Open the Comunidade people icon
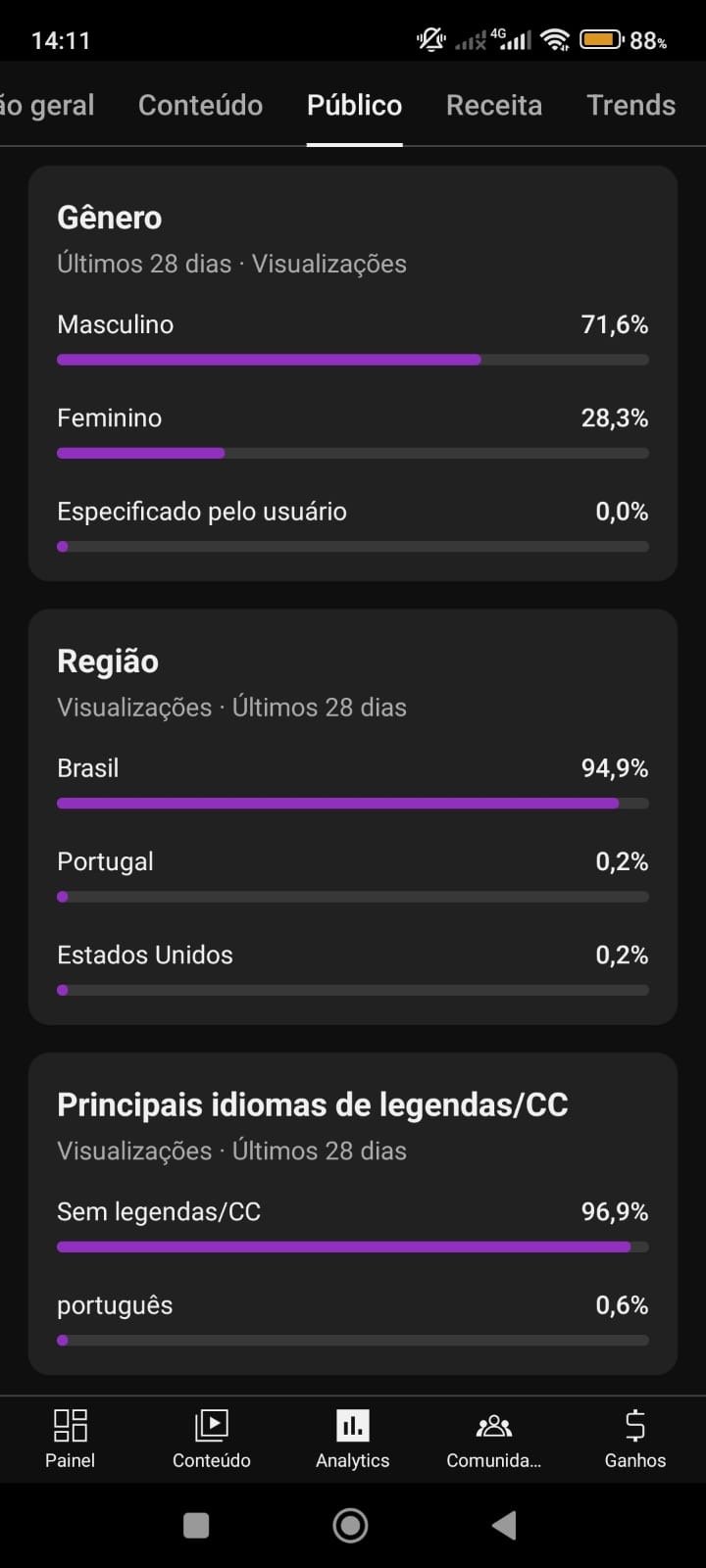Image resolution: width=706 pixels, height=1568 pixels. click(x=493, y=1426)
